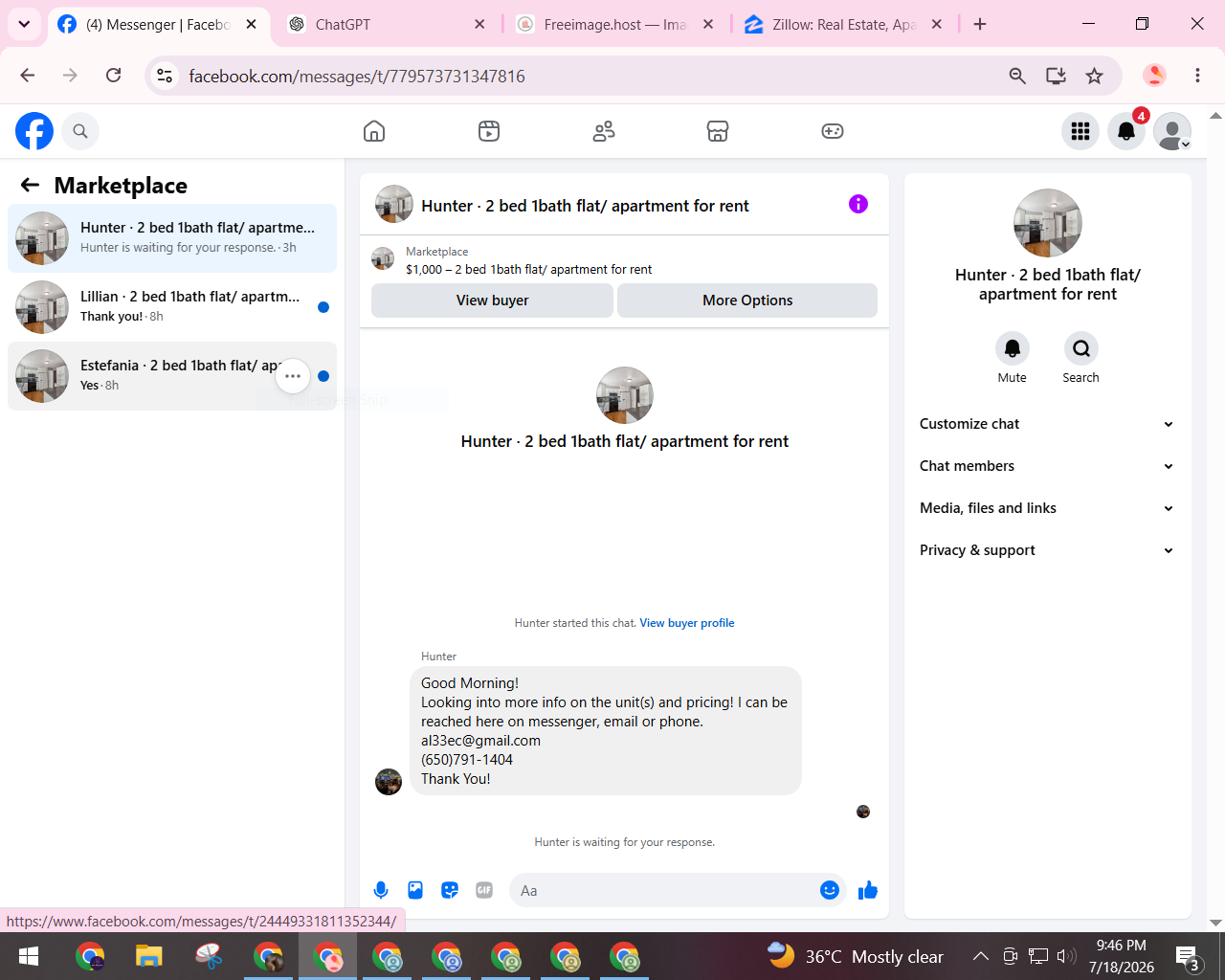Expand Media, files and links section
Screen dimensions: 1225x980
pyautogui.click(x=1047, y=508)
